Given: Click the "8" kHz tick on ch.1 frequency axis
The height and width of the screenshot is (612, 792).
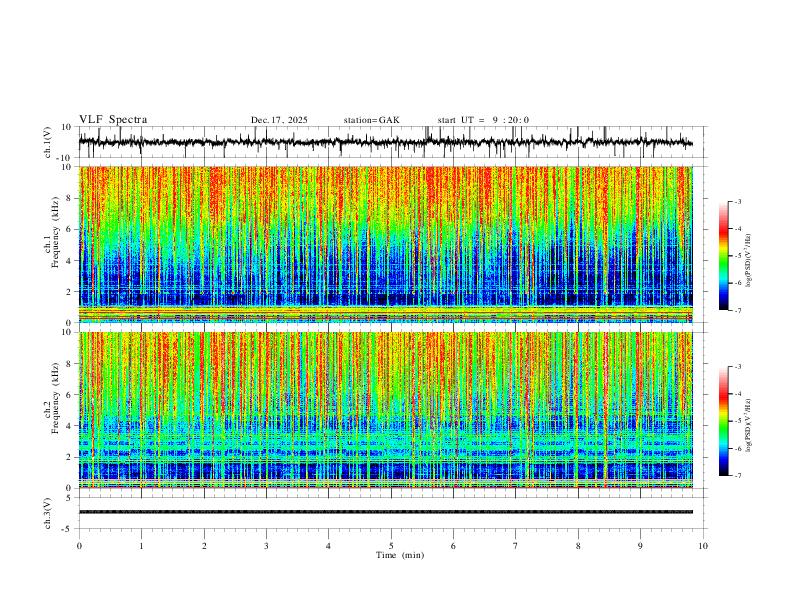Looking at the screenshot, I should click(x=69, y=198).
